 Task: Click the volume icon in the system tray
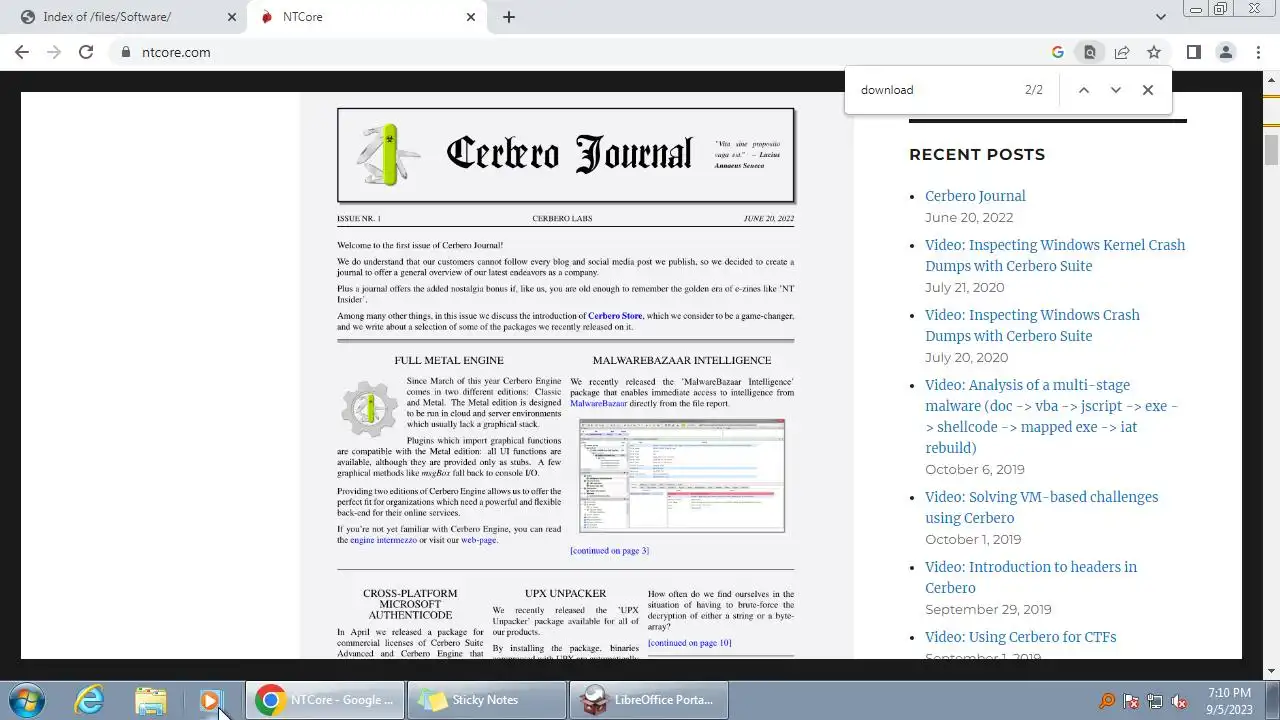1179,701
